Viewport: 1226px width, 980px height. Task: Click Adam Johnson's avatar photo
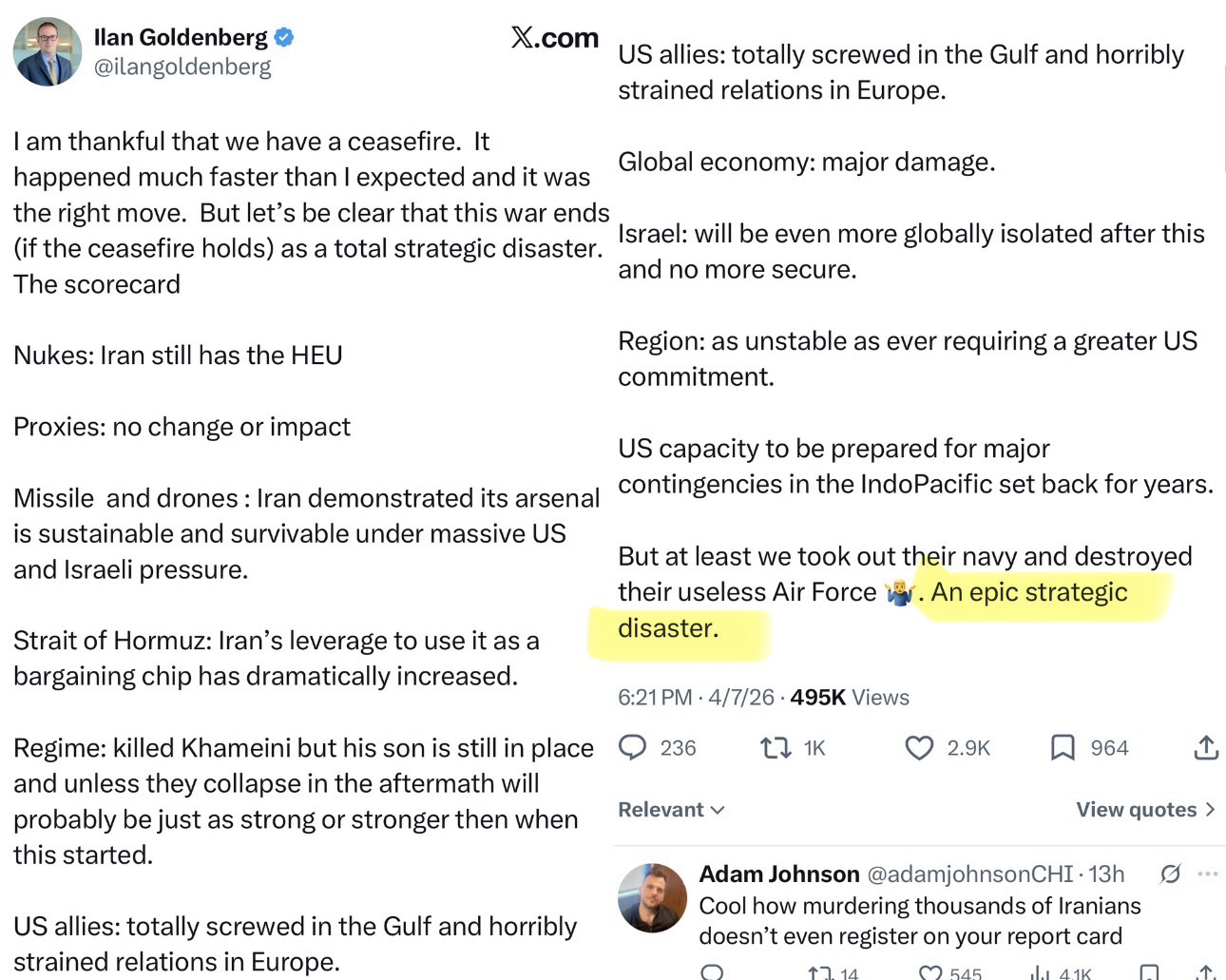point(652,897)
